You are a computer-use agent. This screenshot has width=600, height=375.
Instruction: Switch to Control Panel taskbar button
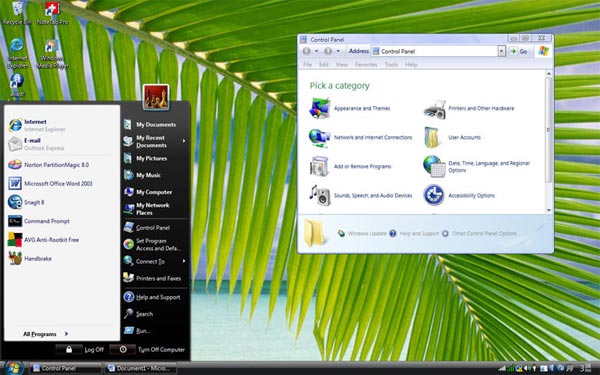(x=65, y=368)
